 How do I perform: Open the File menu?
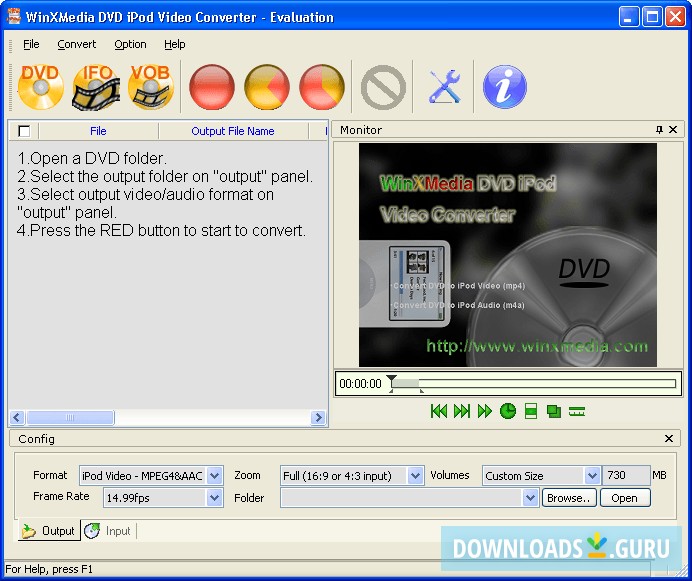click(x=31, y=44)
